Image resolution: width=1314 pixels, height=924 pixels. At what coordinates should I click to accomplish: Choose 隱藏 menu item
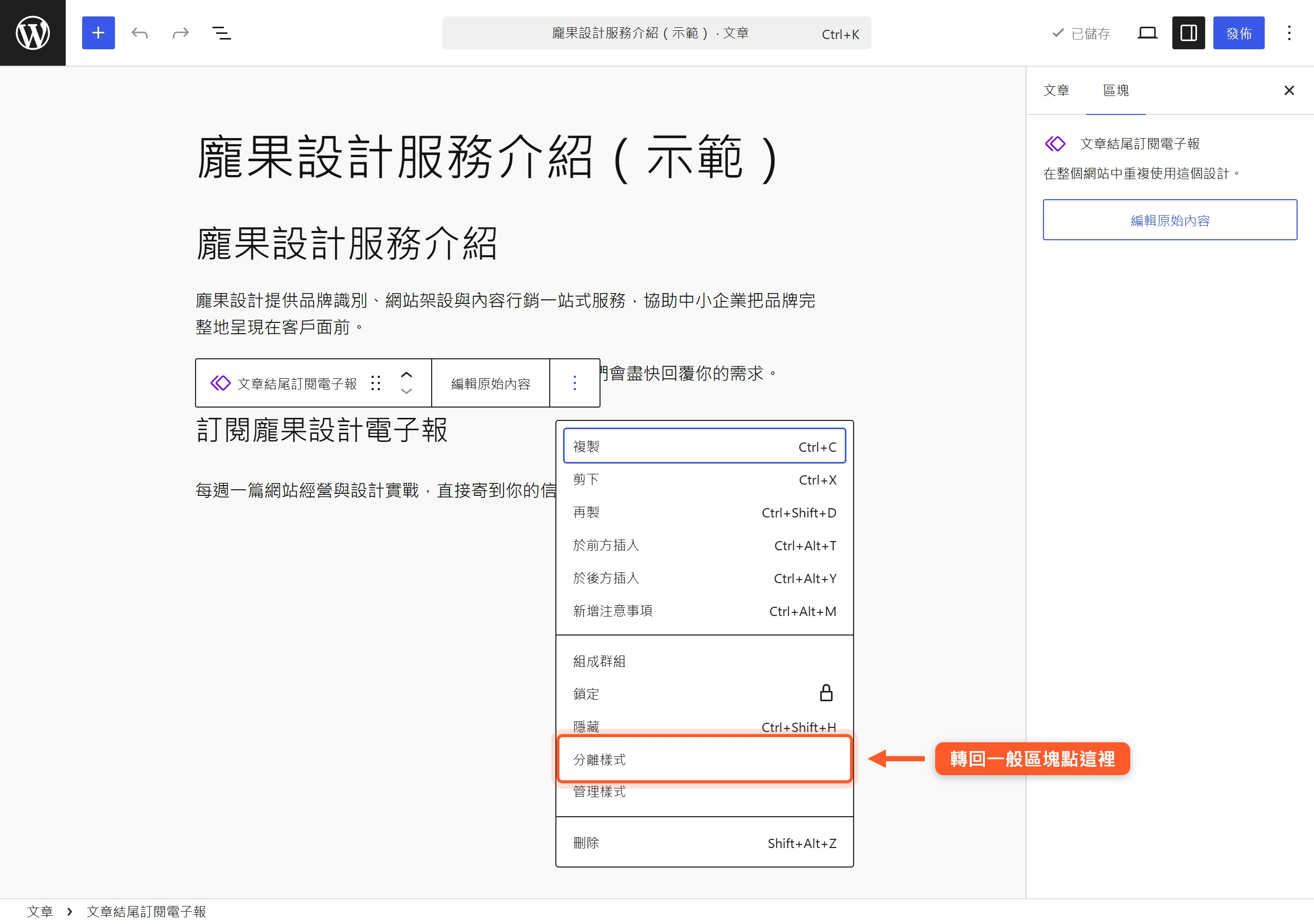[x=705, y=726]
